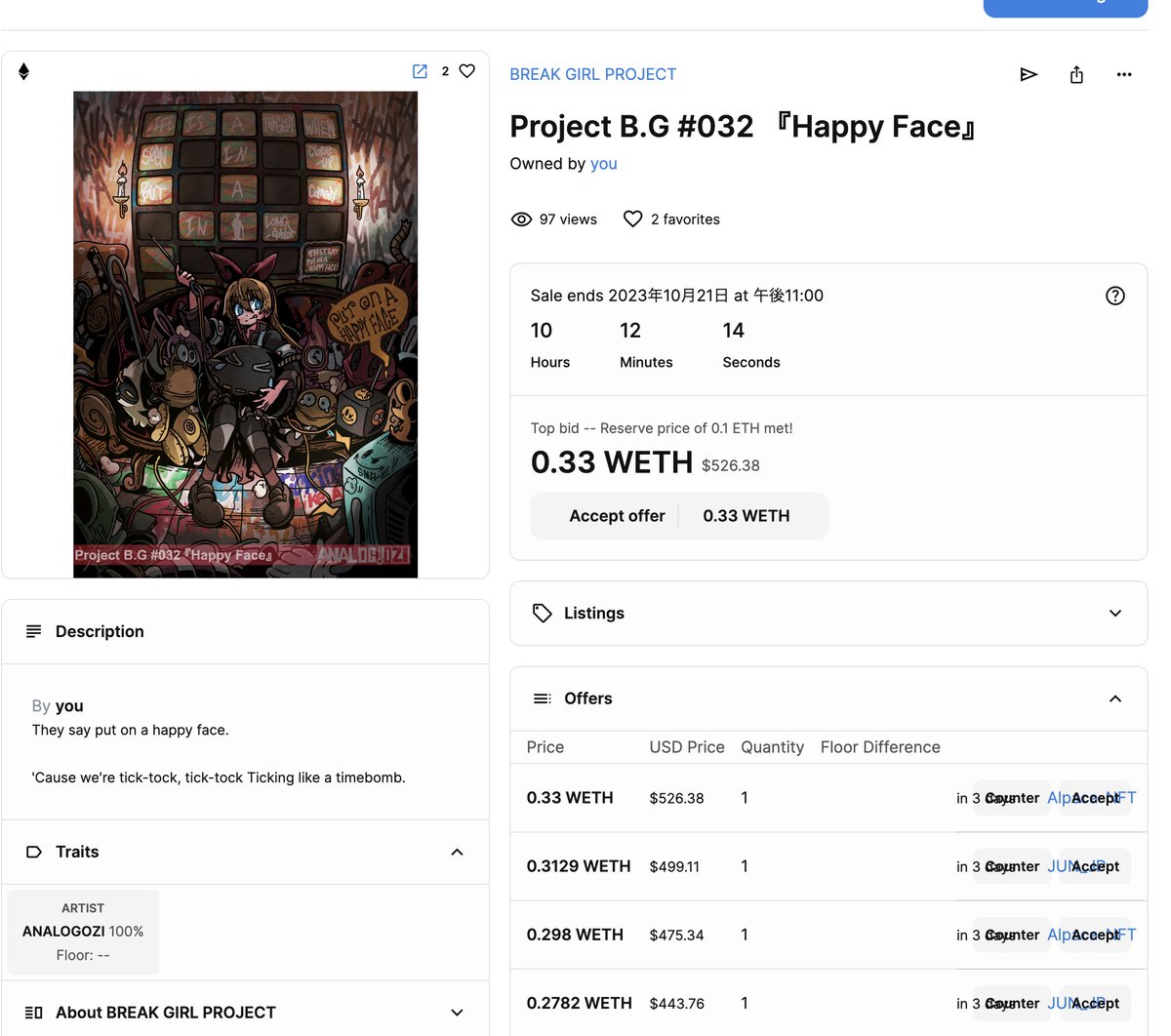This screenshot has width=1171, height=1036.
Task: Collapse the Offers section
Action: pos(1115,698)
